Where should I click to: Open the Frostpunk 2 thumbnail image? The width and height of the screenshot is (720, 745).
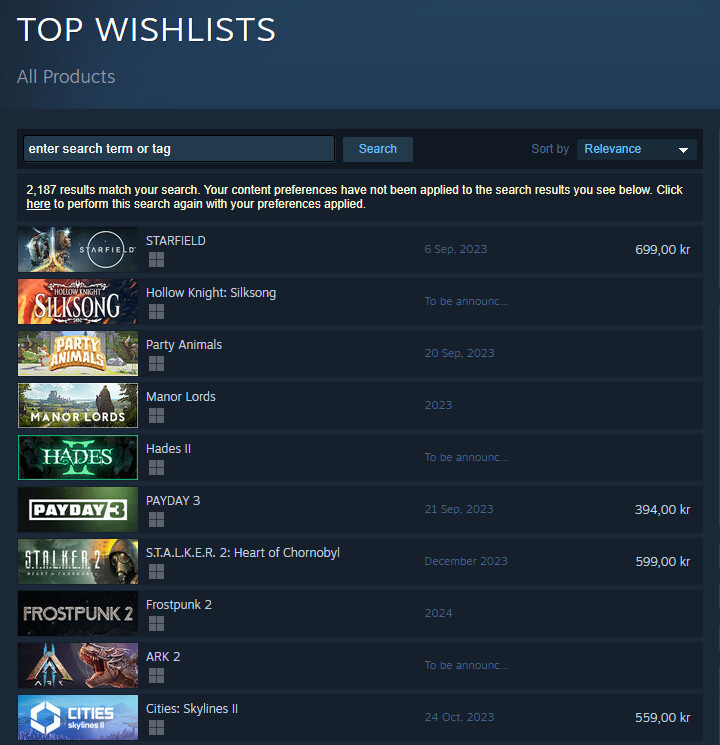tap(78, 613)
